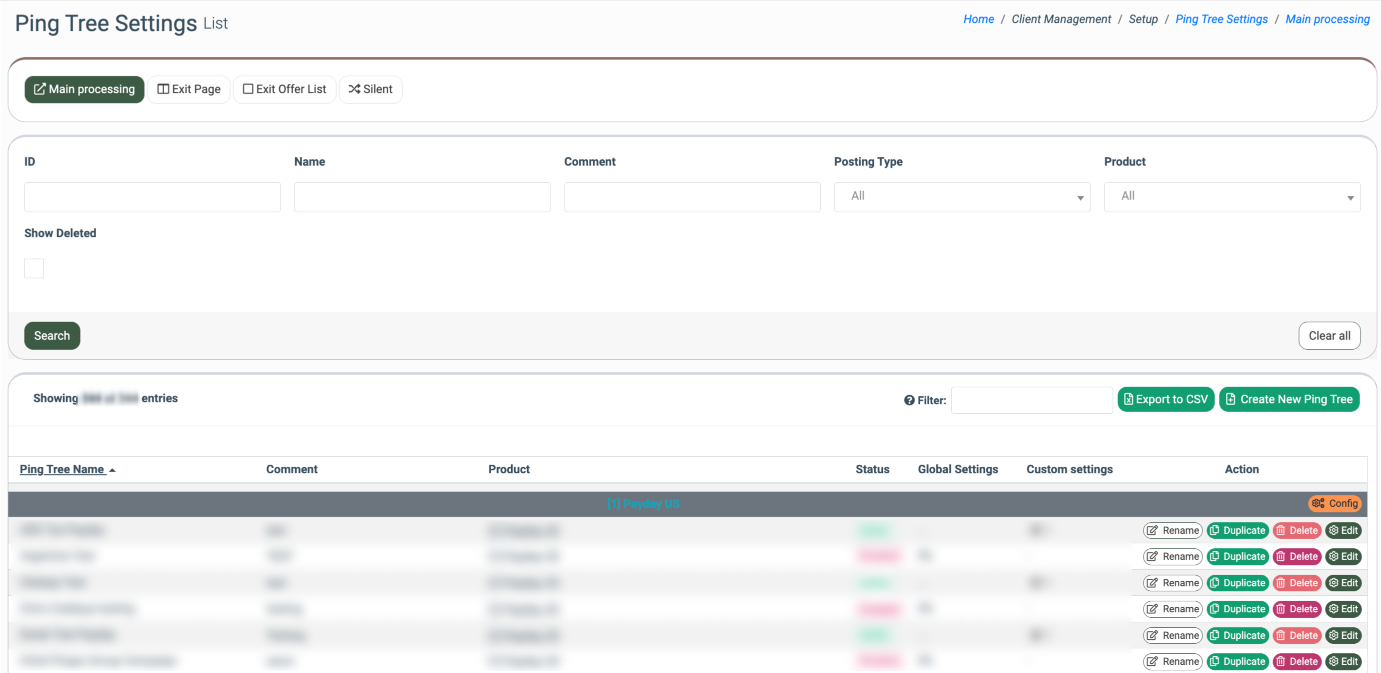Open the Product dropdown
The height and width of the screenshot is (673, 1381).
click(x=1231, y=197)
